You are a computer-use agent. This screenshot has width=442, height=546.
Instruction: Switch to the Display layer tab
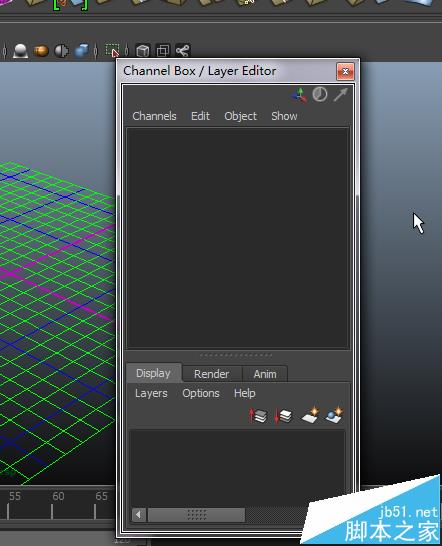pyautogui.click(x=154, y=373)
